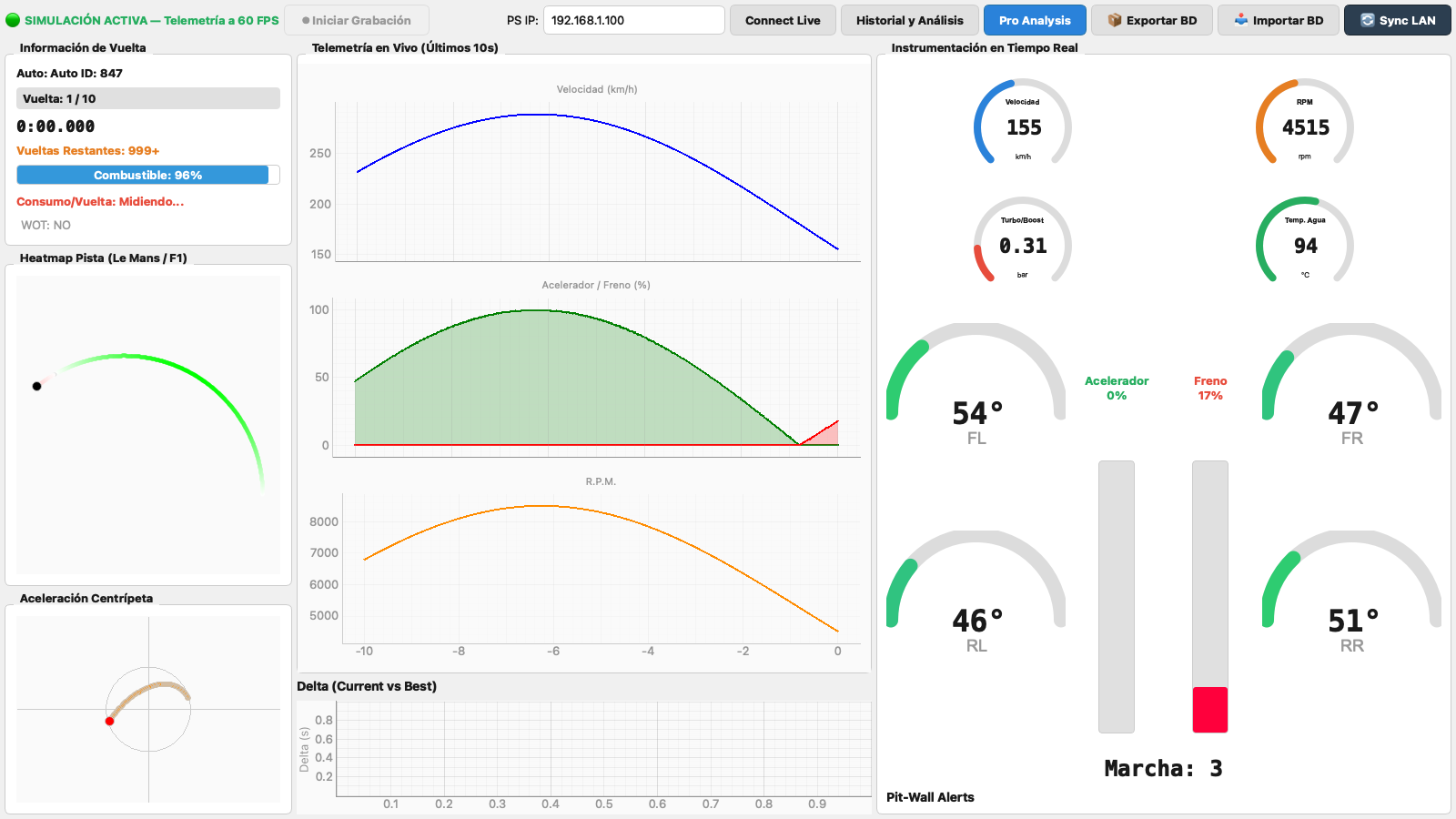Click the Pit-Wall Alerts heading
1456x819 pixels.
coord(930,797)
